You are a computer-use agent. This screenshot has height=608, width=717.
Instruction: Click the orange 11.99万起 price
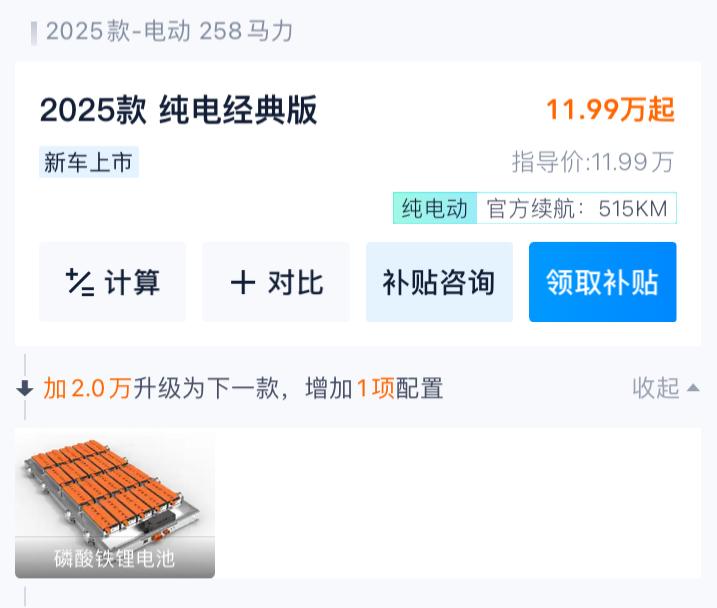(610, 110)
